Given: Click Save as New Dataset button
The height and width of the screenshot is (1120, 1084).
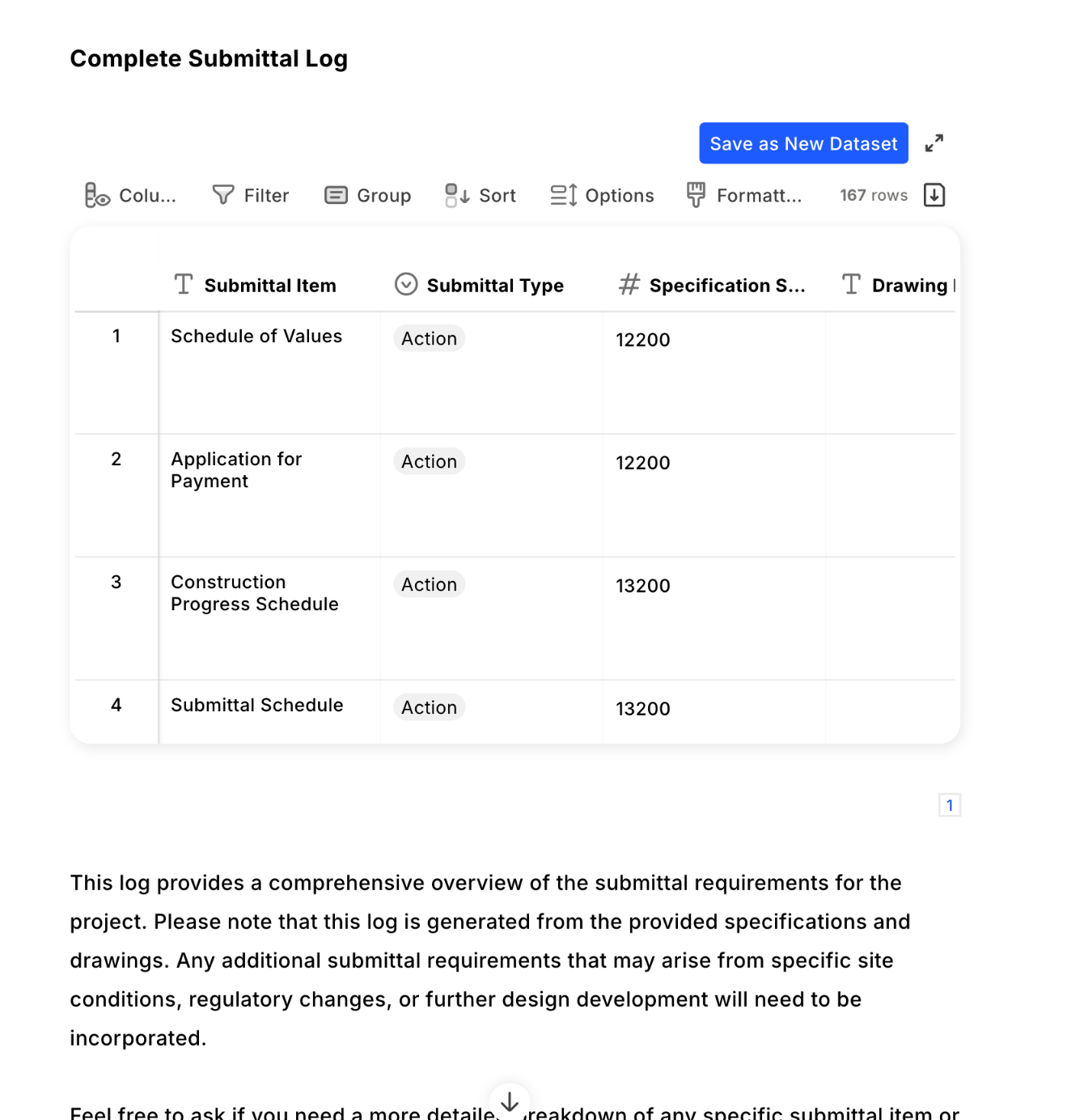Looking at the screenshot, I should 803,143.
